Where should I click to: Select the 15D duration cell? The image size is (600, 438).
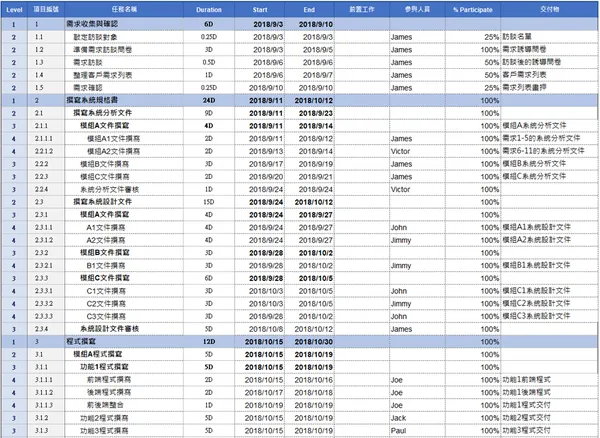[209, 202]
